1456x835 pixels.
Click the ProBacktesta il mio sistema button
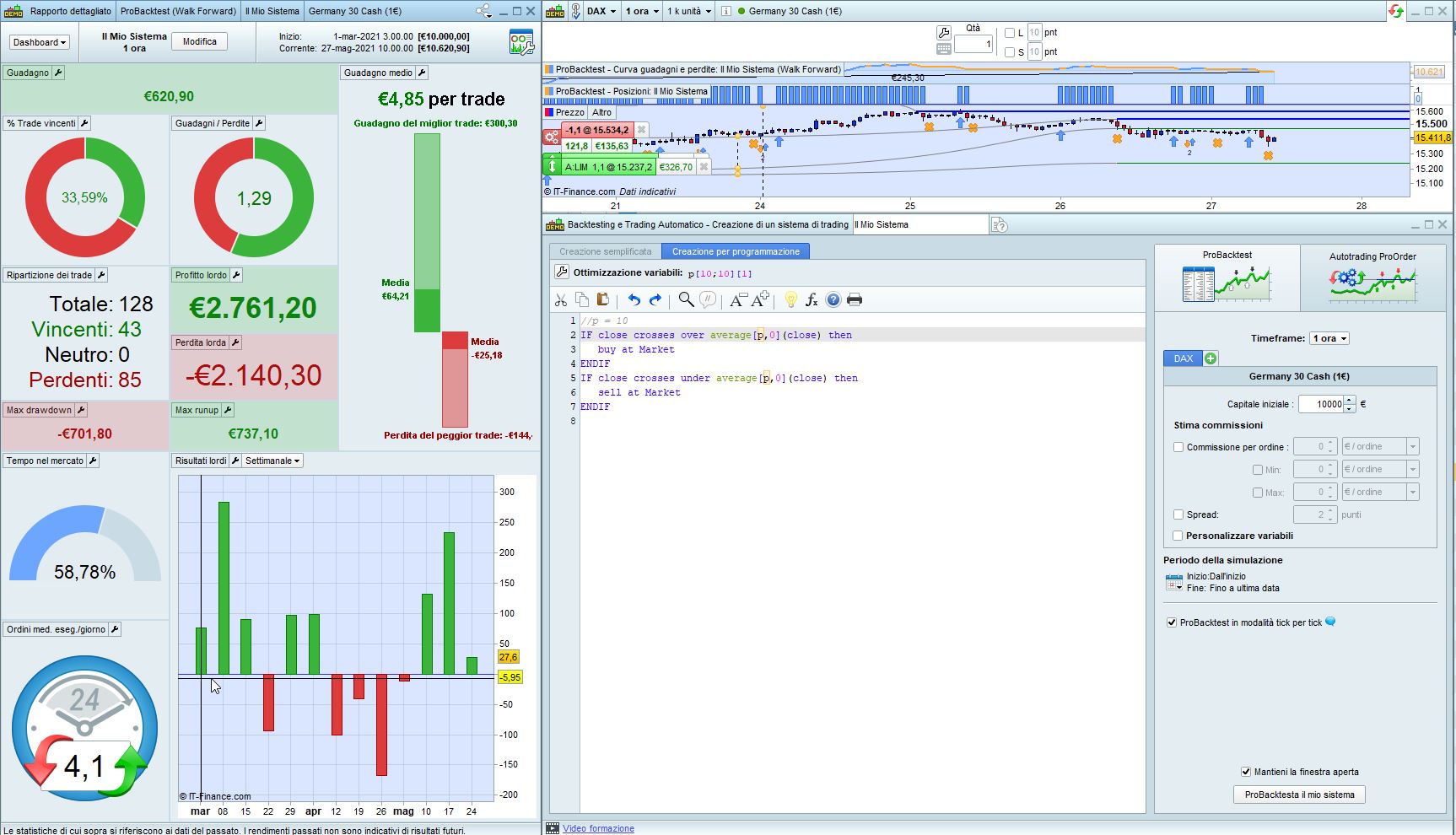click(1299, 795)
